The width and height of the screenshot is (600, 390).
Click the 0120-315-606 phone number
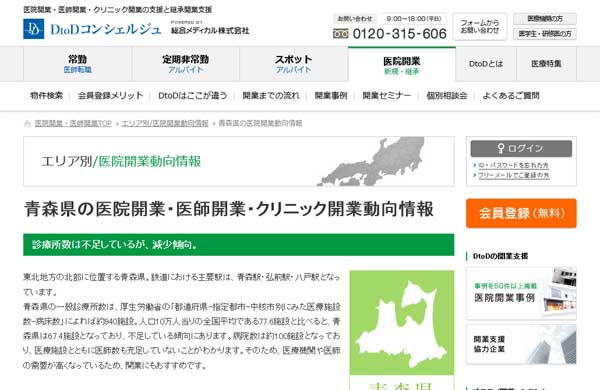399,34
